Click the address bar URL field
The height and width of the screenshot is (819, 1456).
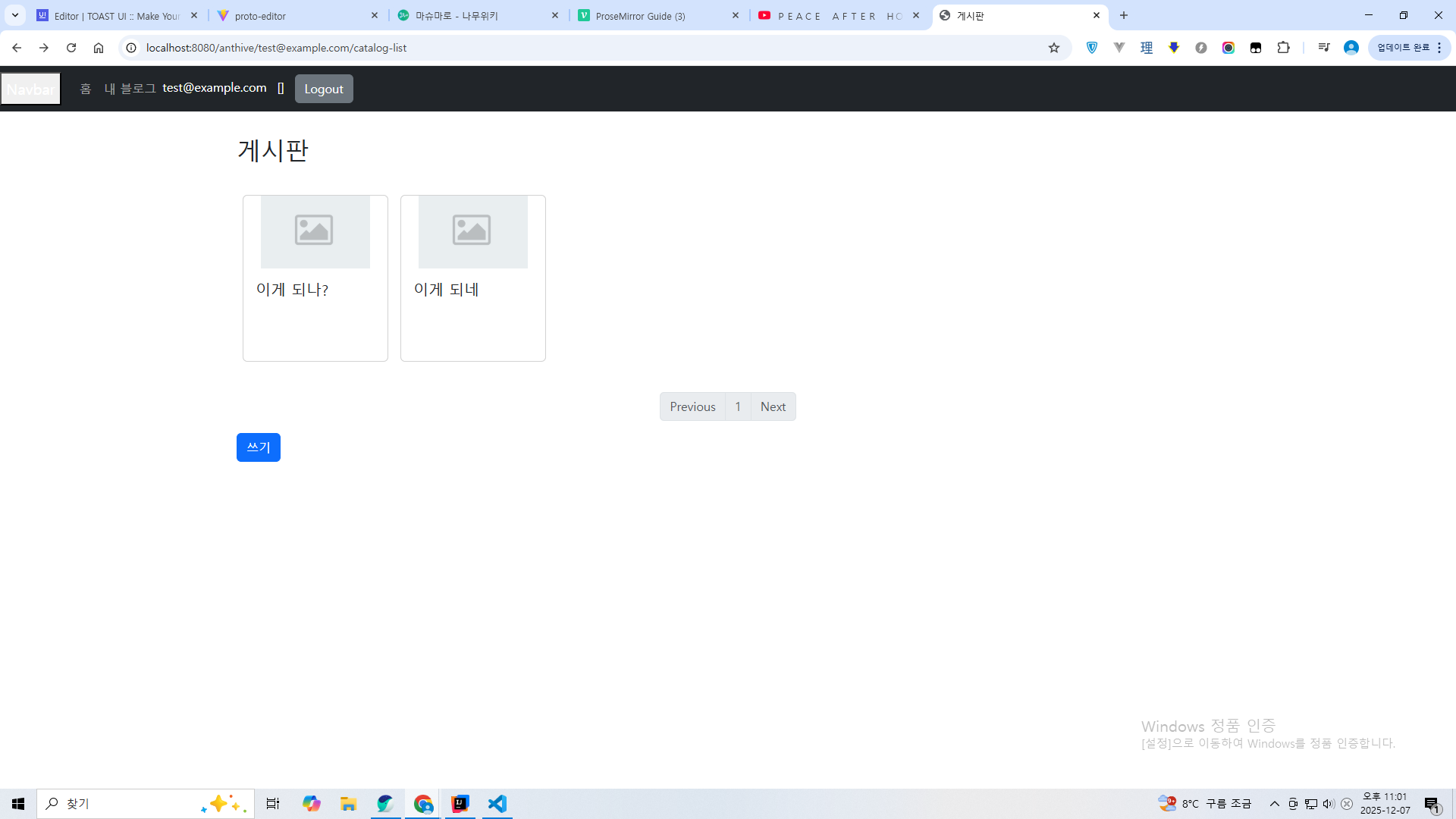click(531, 48)
